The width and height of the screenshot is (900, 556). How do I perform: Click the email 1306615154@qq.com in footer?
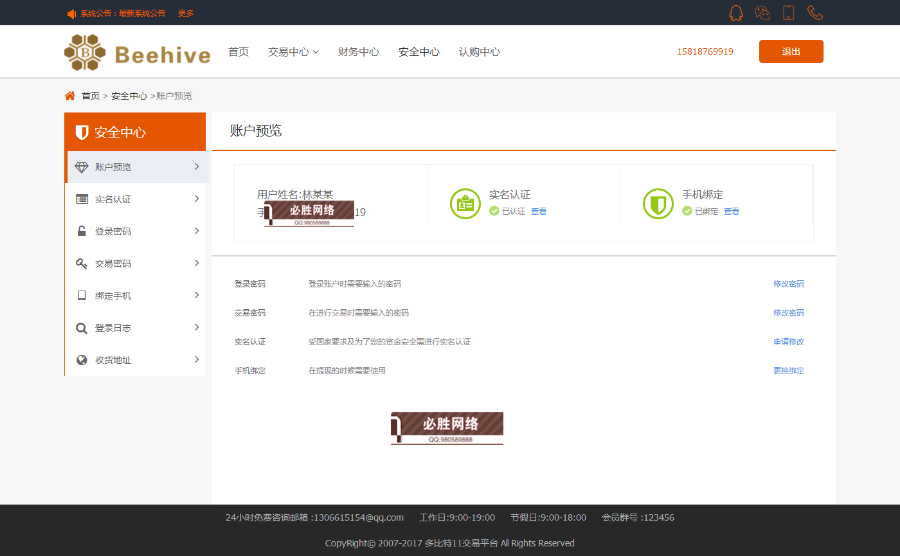coord(359,518)
